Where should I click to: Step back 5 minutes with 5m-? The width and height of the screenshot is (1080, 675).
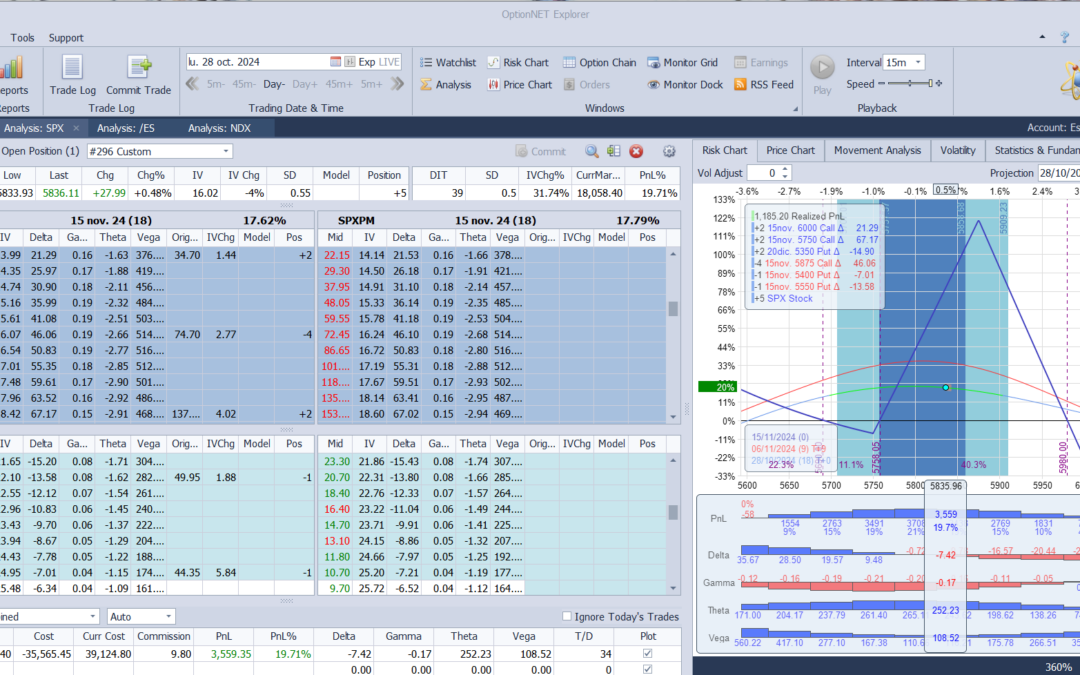216,84
